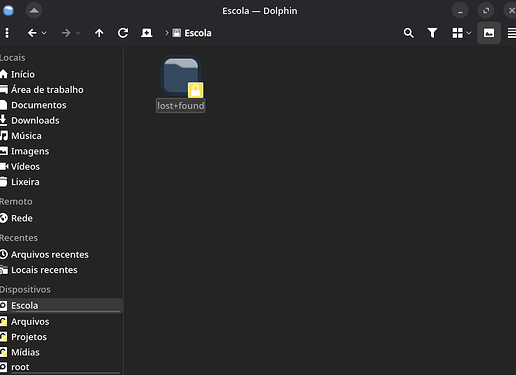Toggle the keep-above window arrow button
This screenshot has height=375, width=516.
click(34, 11)
